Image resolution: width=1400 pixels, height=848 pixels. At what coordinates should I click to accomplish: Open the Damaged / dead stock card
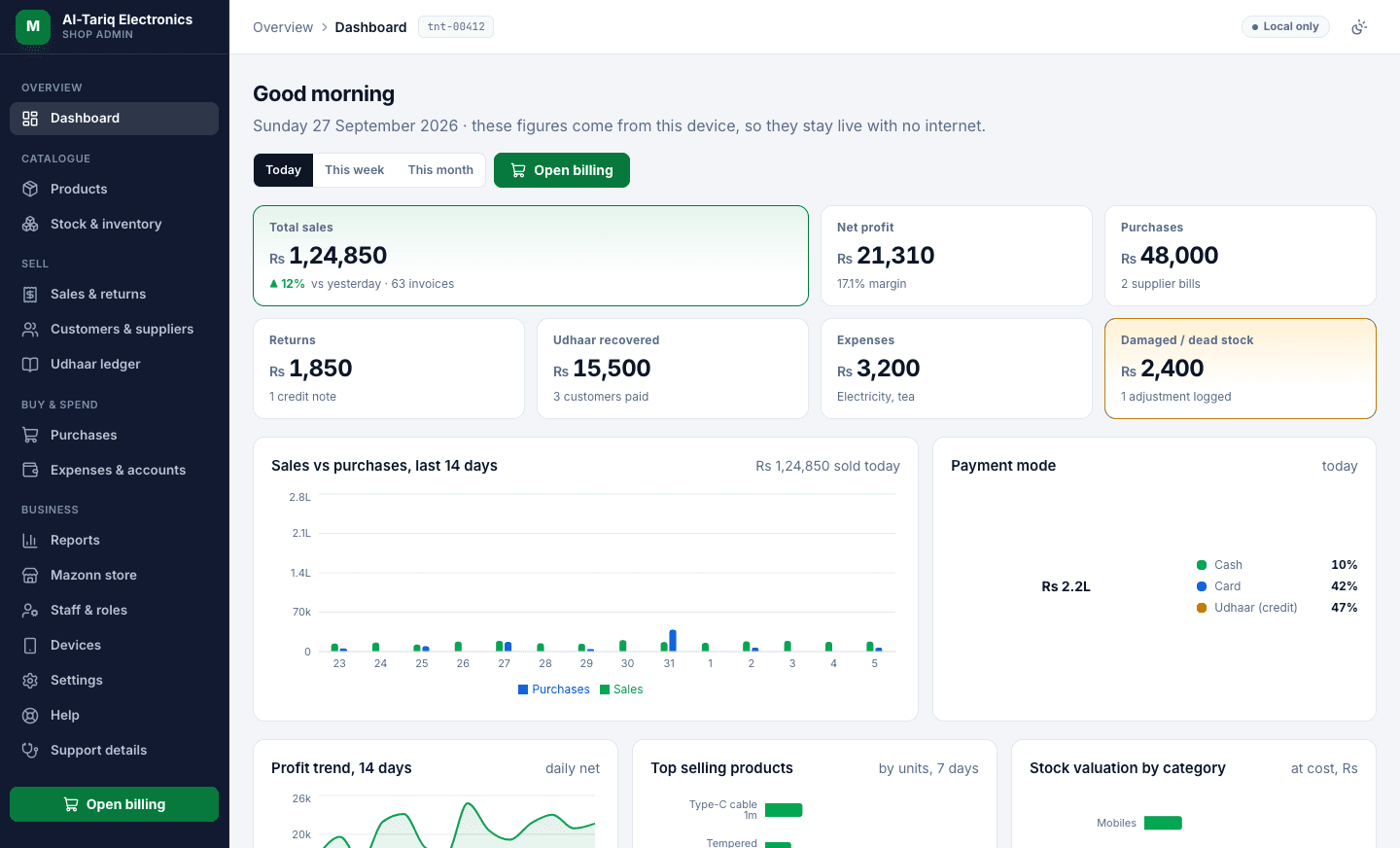(x=1241, y=369)
